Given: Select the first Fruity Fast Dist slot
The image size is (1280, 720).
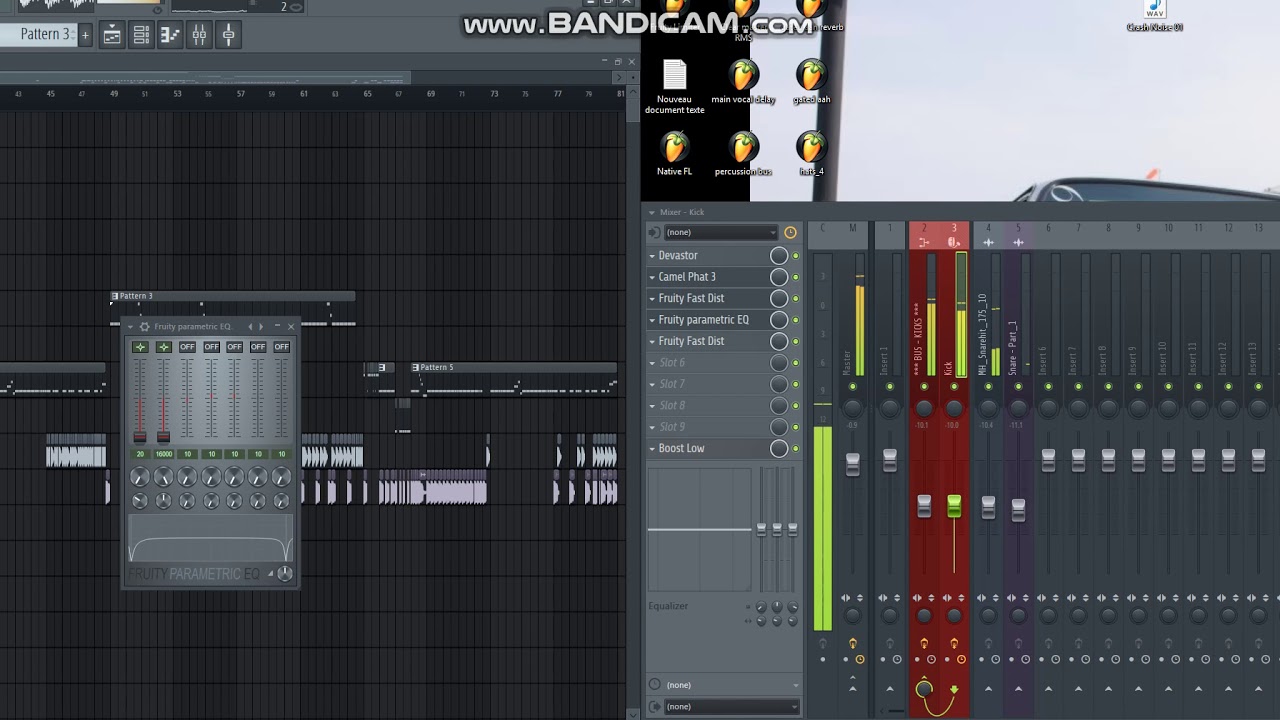Looking at the screenshot, I should tap(692, 298).
